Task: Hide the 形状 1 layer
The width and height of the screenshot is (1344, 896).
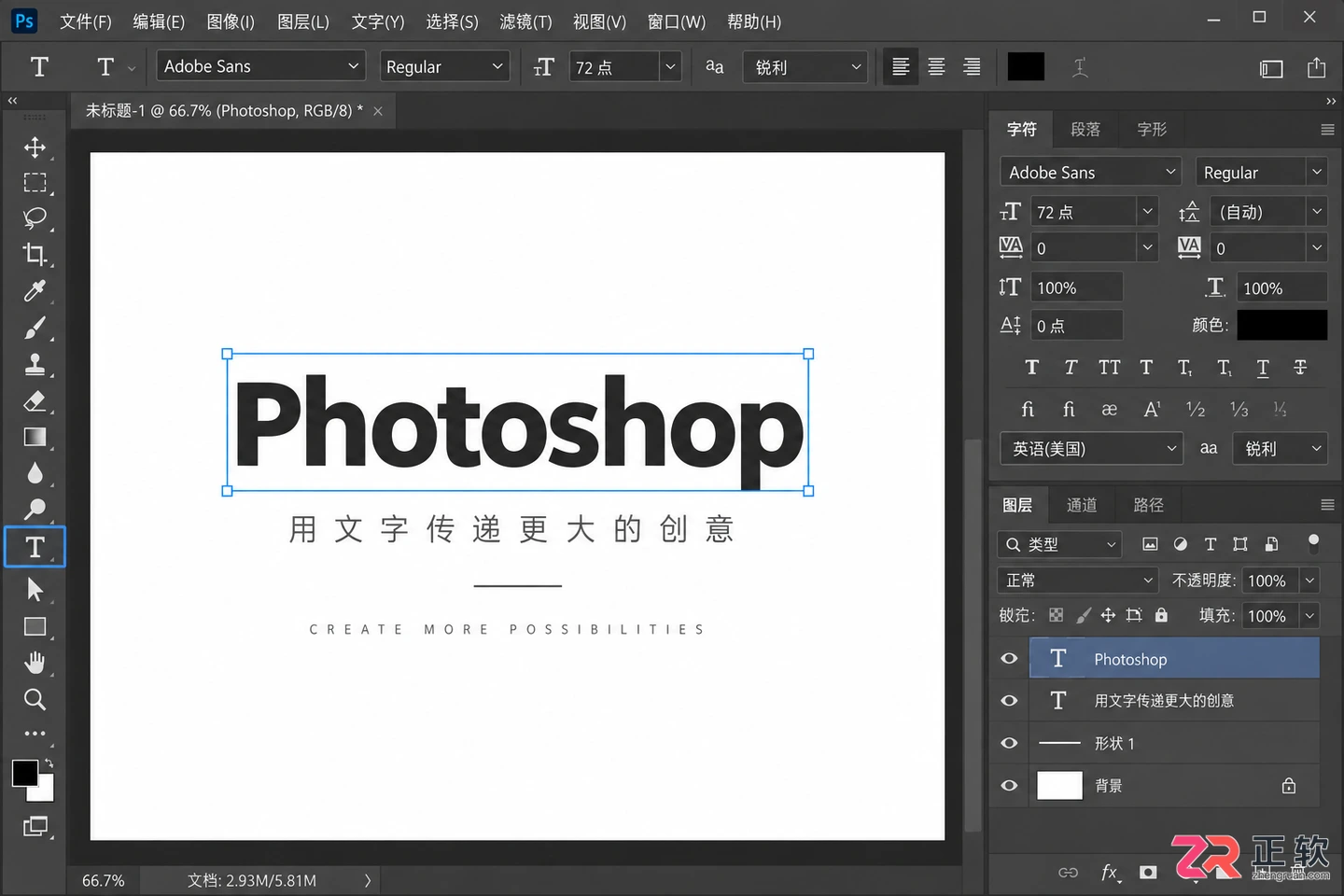Action: (x=1009, y=743)
